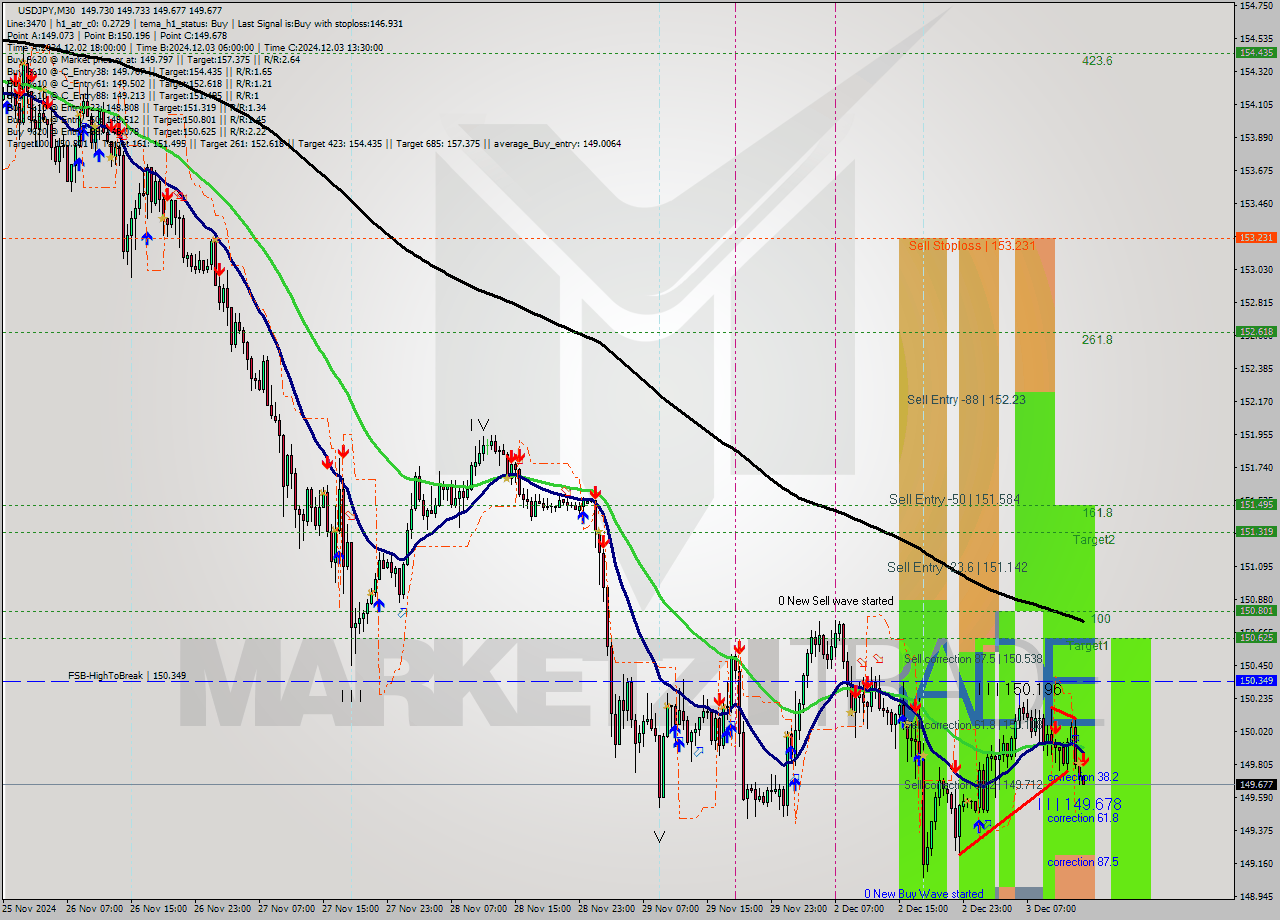Click '0 New Buy Wave started' annotation
Screen dimensions: 1280x920
[x=924, y=894]
